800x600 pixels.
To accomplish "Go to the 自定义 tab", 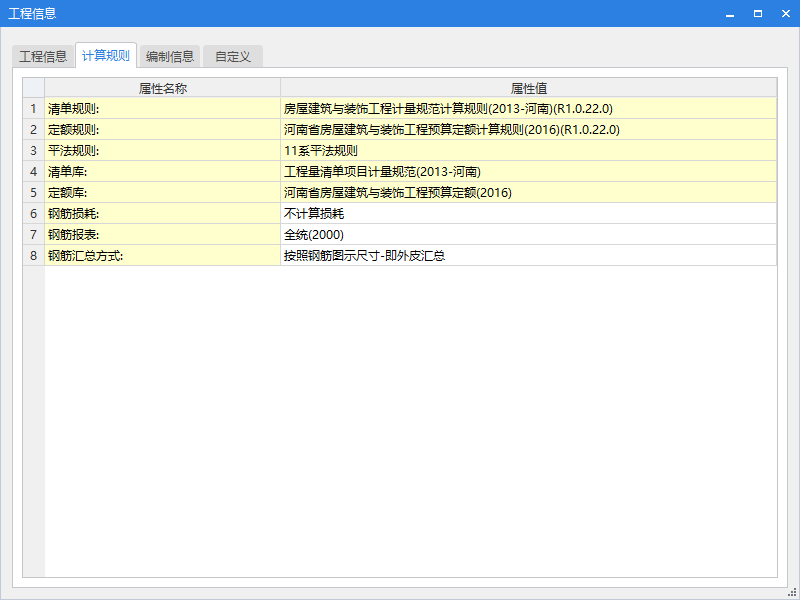I will tap(233, 56).
